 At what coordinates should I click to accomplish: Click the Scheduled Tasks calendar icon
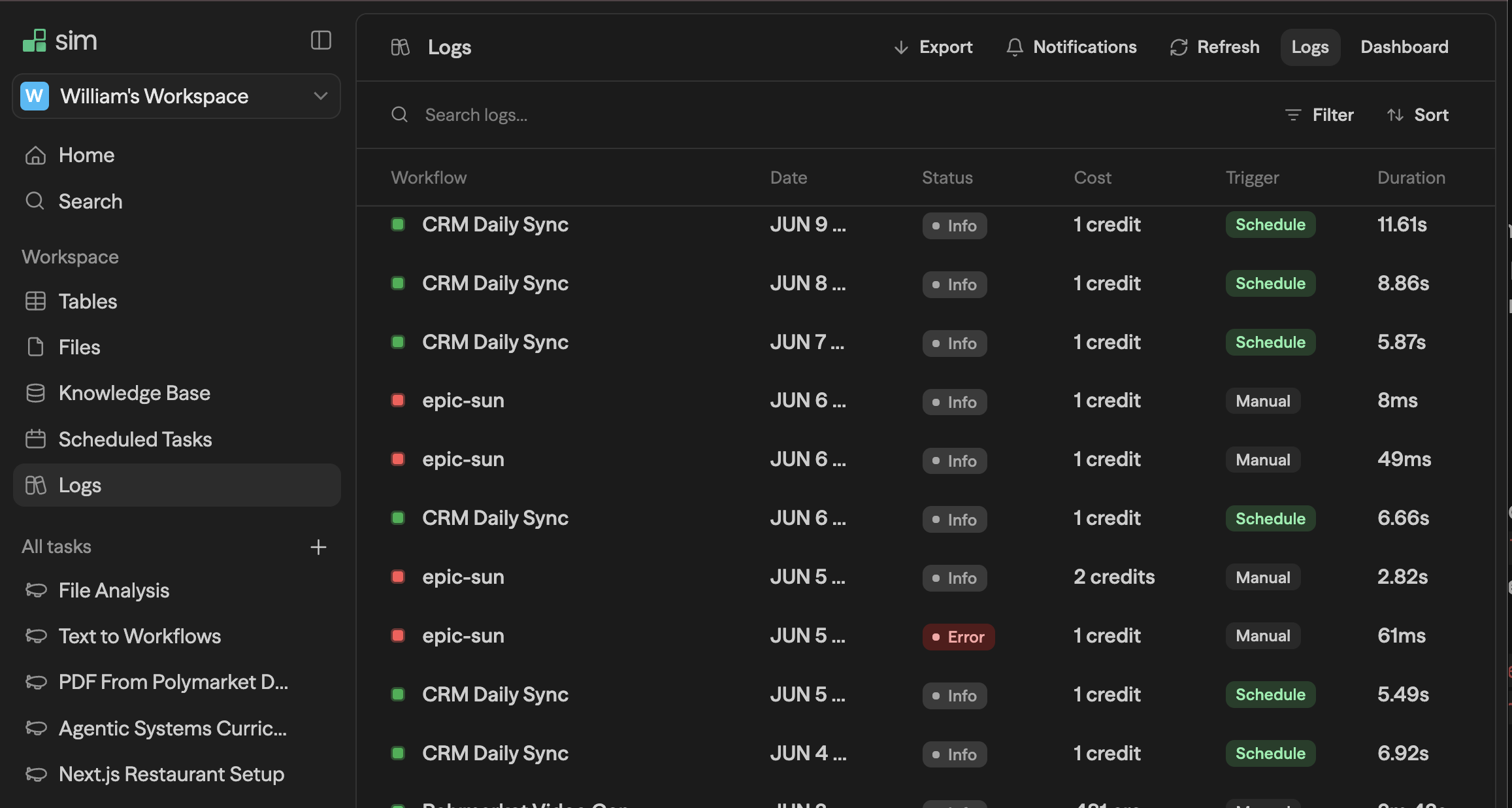click(x=35, y=439)
